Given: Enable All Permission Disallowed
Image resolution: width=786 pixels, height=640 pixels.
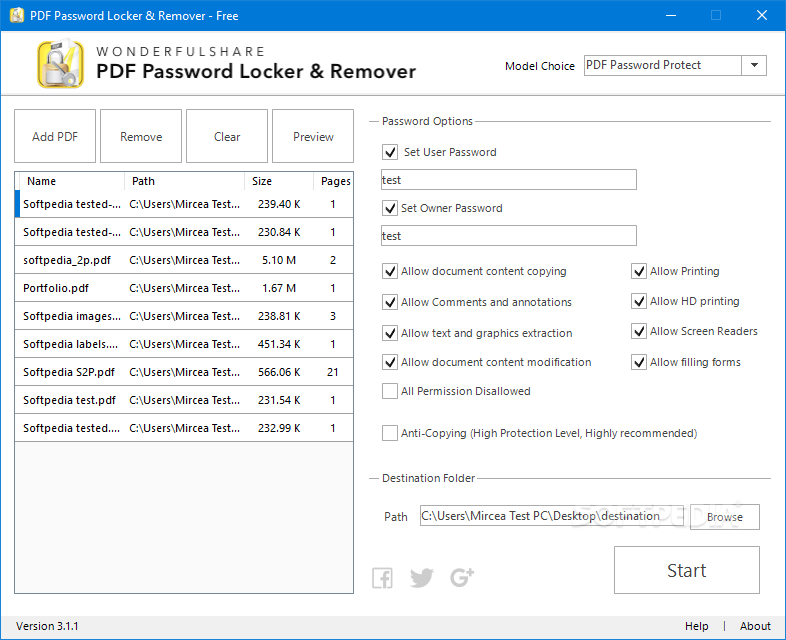Looking at the screenshot, I should (x=390, y=391).
